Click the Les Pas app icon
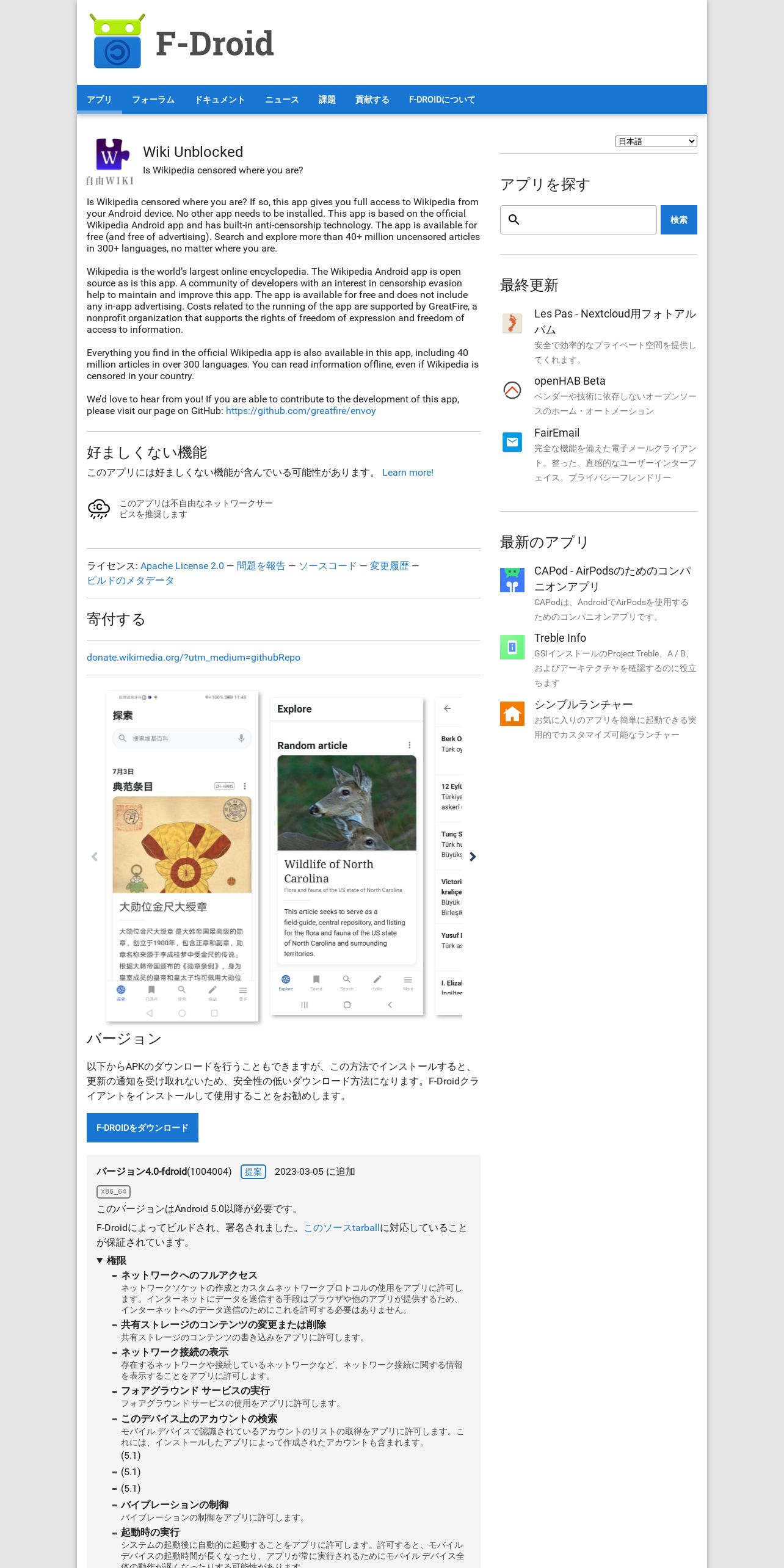The width and height of the screenshot is (784, 1568). click(512, 322)
